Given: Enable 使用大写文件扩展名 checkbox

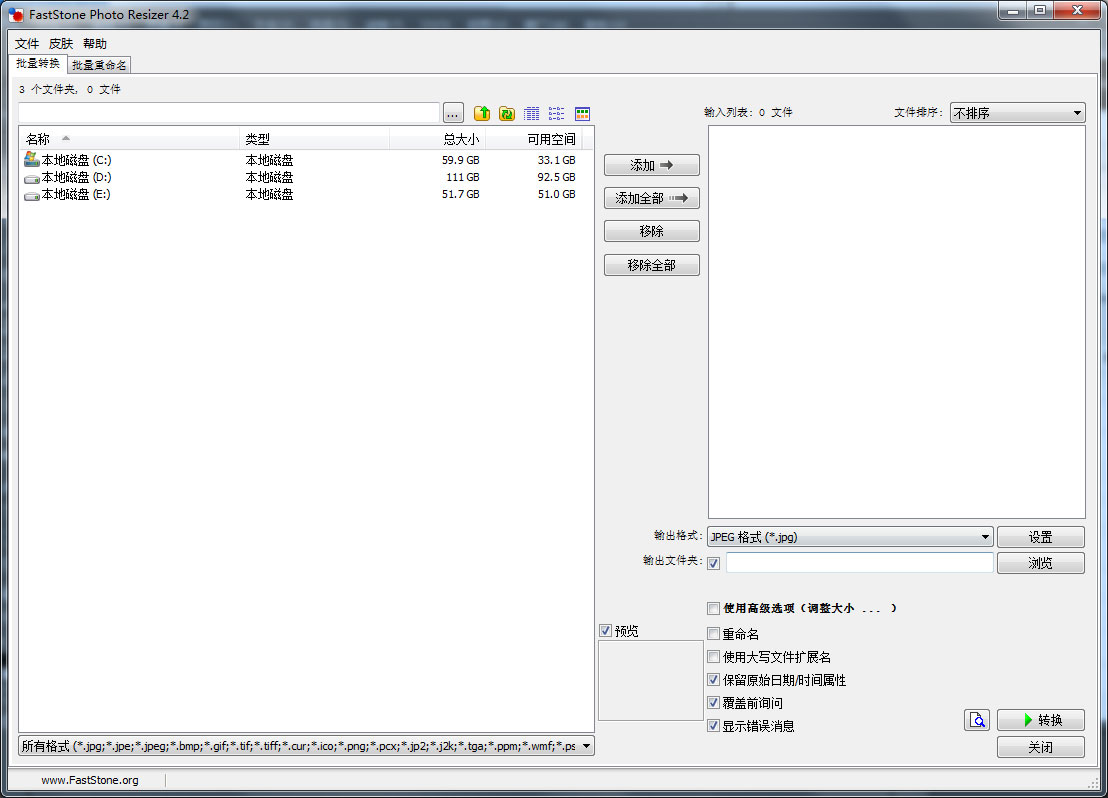Looking at the screenshot, I should 714,657.
